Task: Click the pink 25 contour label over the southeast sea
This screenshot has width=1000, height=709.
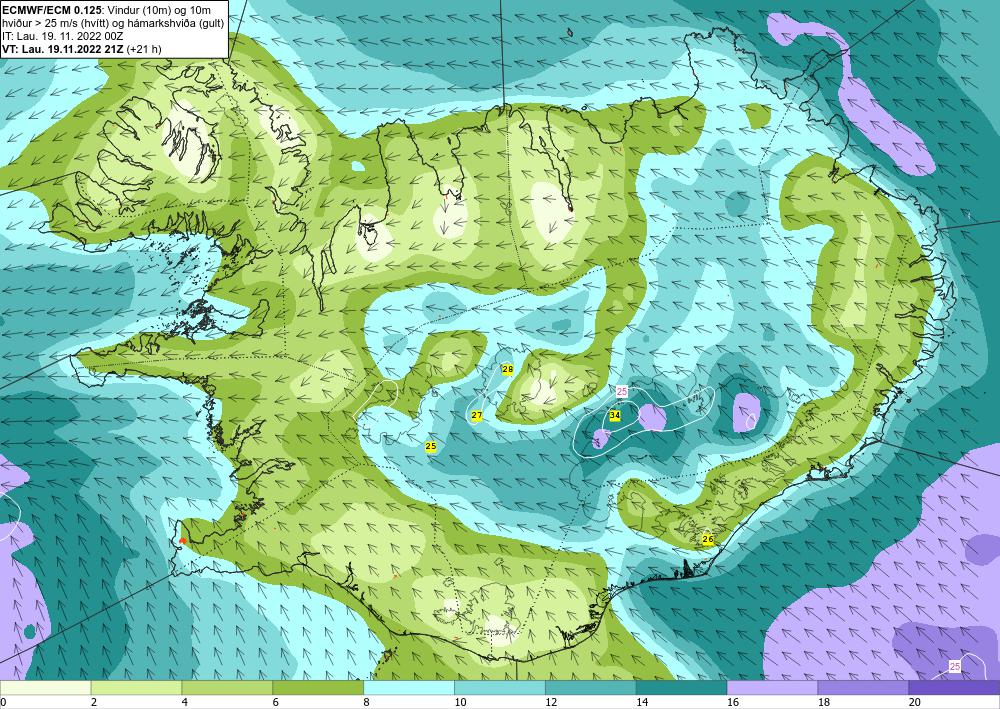Action: pyautogui.click(x=955, y=666)
